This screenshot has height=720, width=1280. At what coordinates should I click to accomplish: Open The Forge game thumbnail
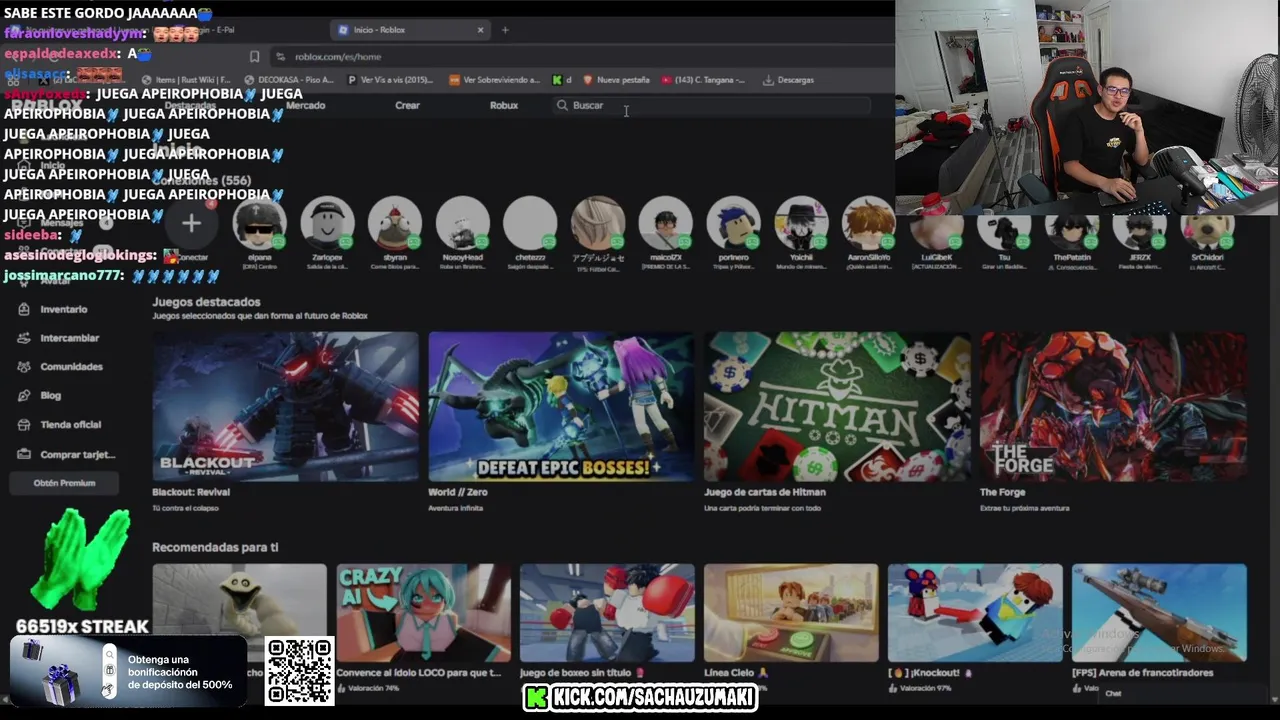pyautogui.click(x=1113, y=406)
